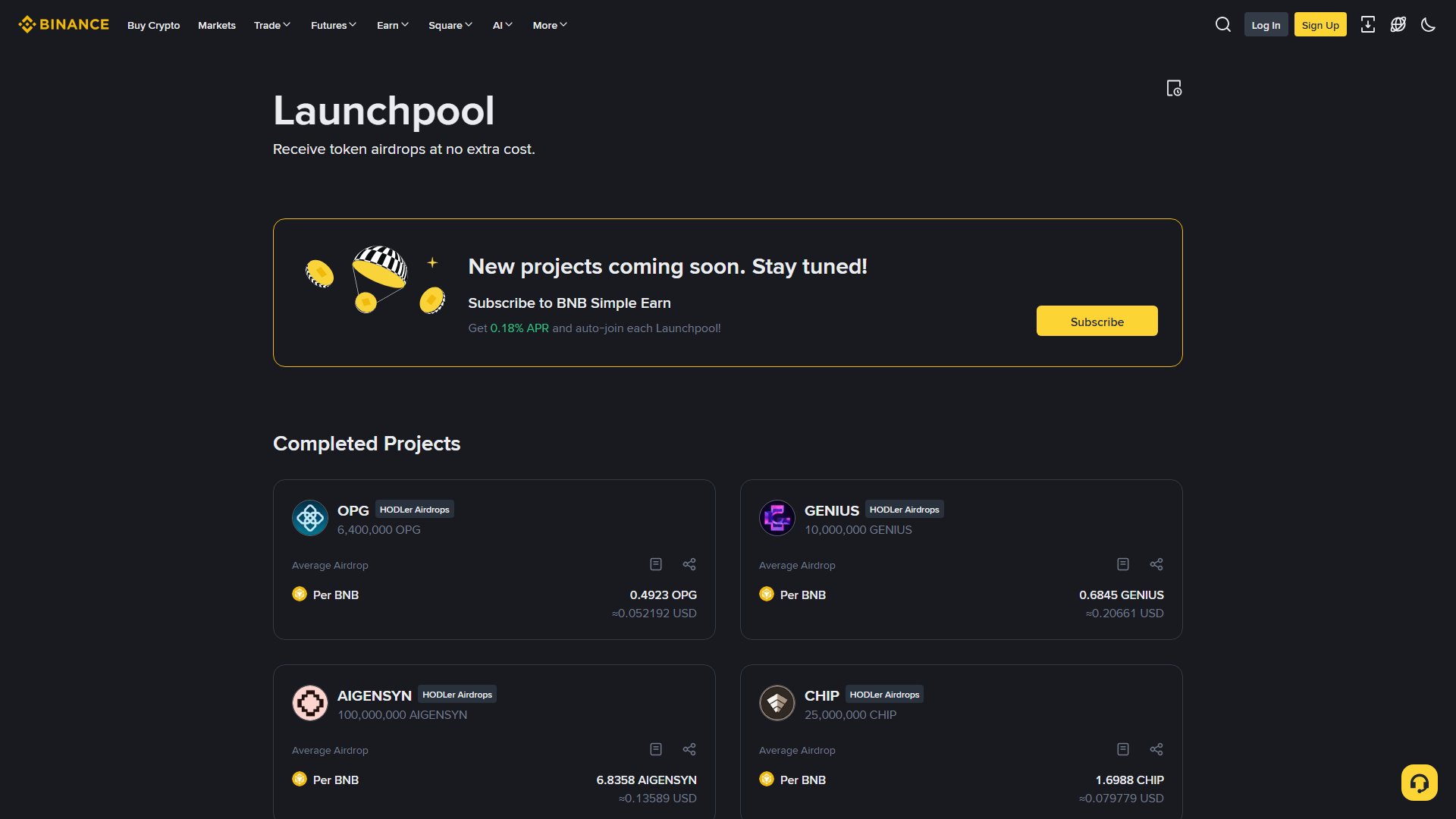Expand the AI menu

[503, 25]
